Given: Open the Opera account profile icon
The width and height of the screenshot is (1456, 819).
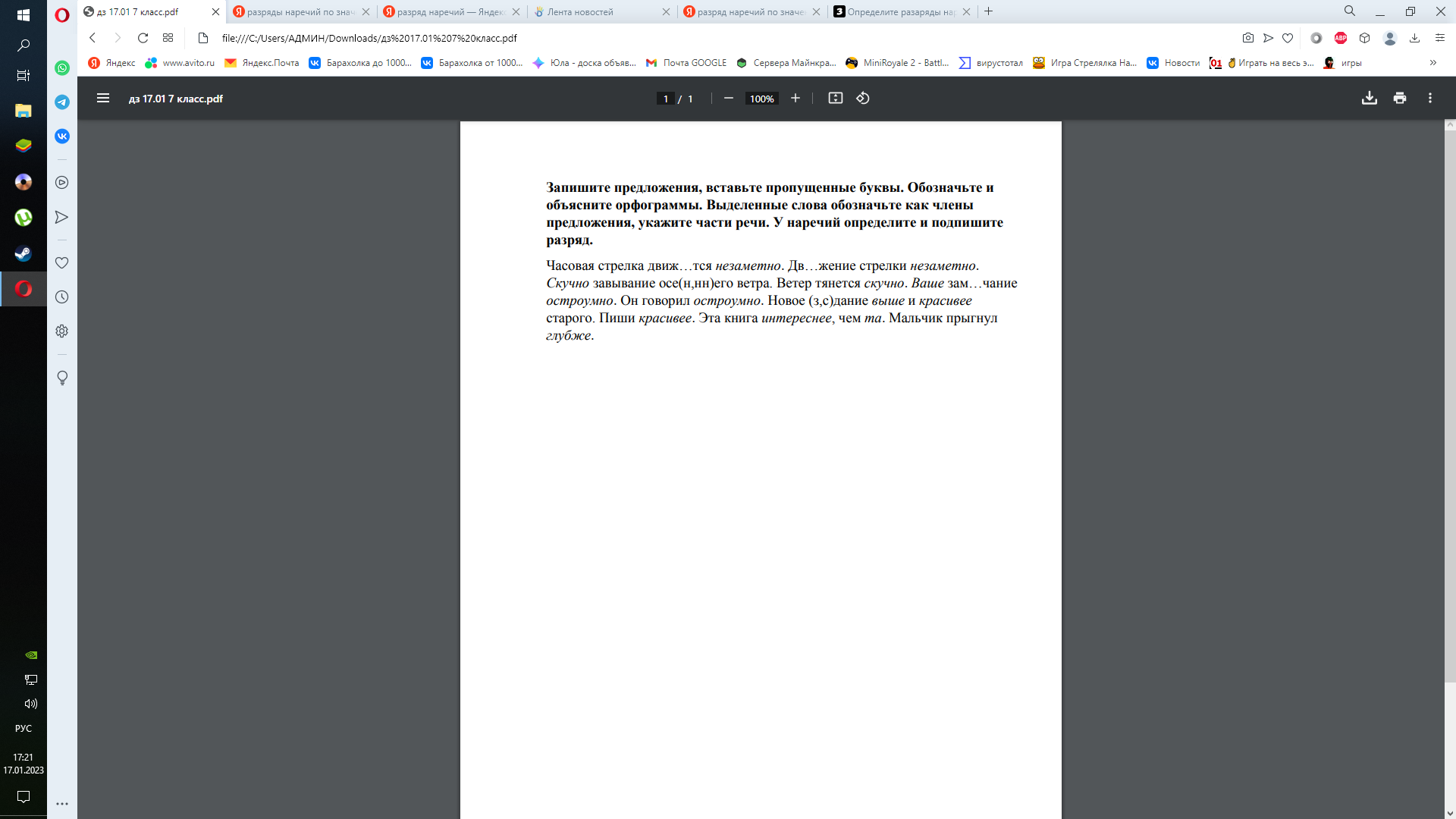Looking at the screenshot, I should [x=1389, y=38].
